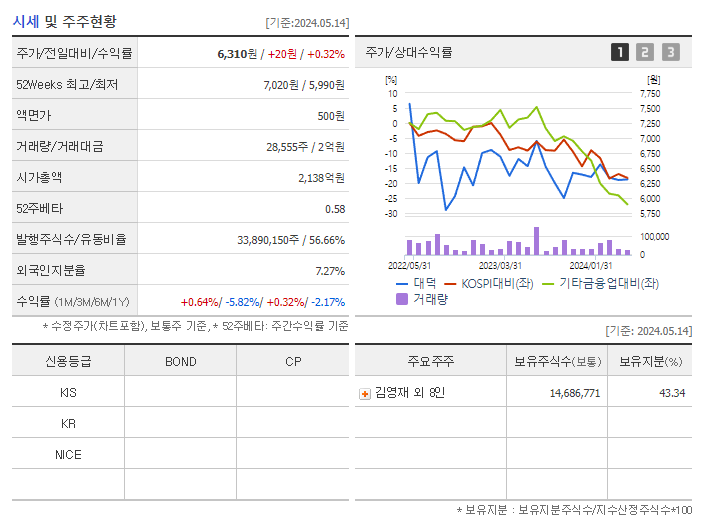Click the 액면가 row label

click(x=34, y=115)
